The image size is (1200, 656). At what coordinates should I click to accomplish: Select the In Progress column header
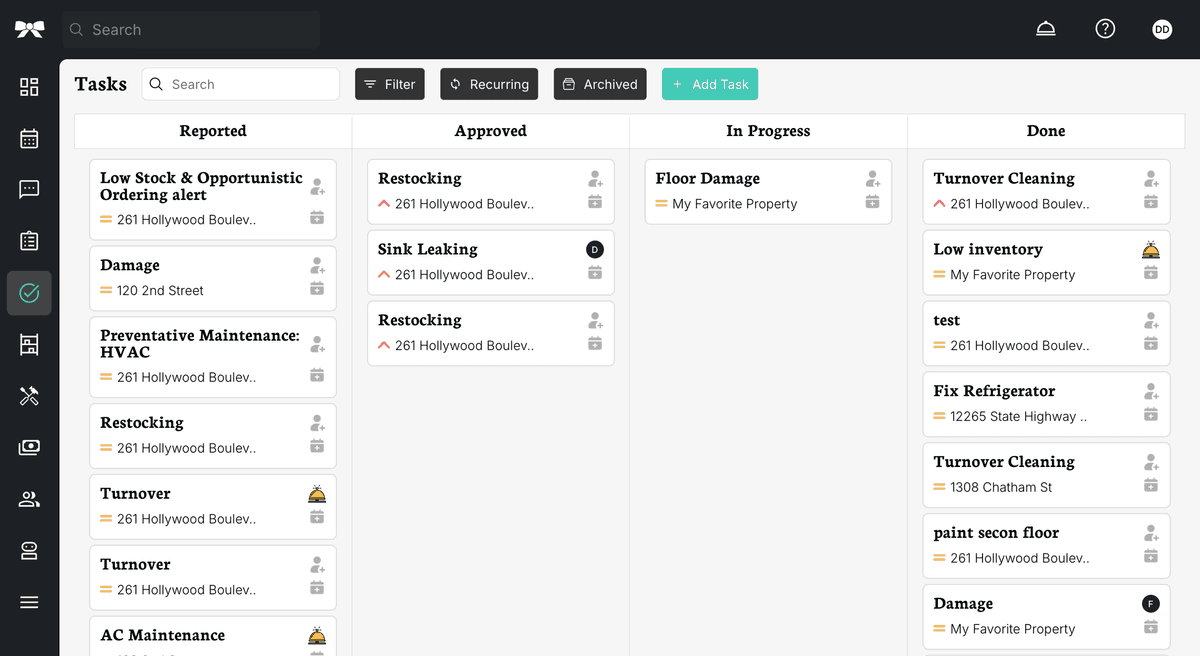tap(768, 130)
